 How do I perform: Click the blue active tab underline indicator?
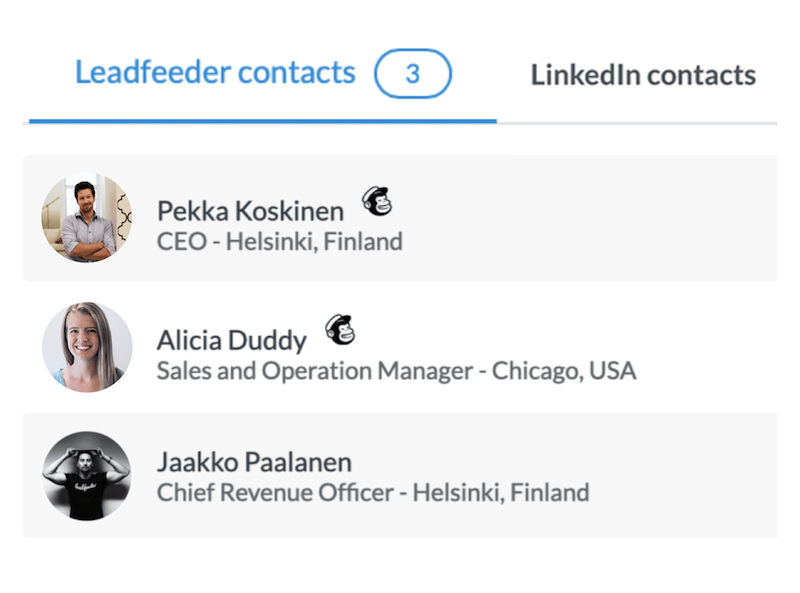pyautogui.click(x=262, y=119)
